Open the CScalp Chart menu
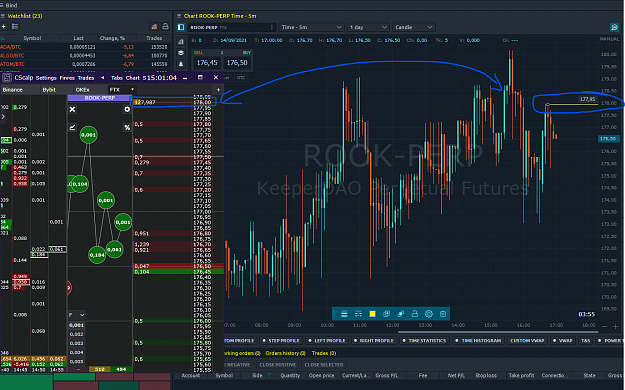The height and width of the screenshot is (390, 625). (133, 78)
